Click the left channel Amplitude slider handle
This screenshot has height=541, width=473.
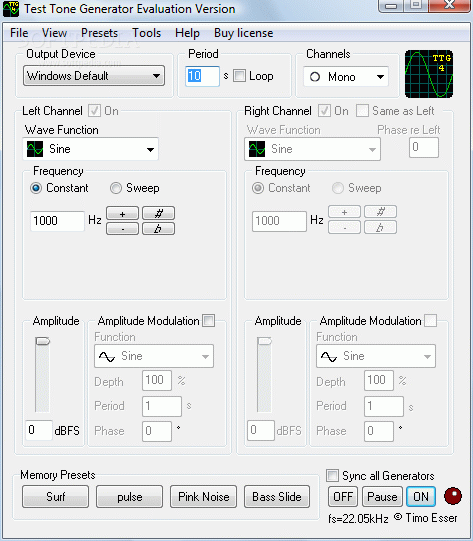[x=42, y=341]
